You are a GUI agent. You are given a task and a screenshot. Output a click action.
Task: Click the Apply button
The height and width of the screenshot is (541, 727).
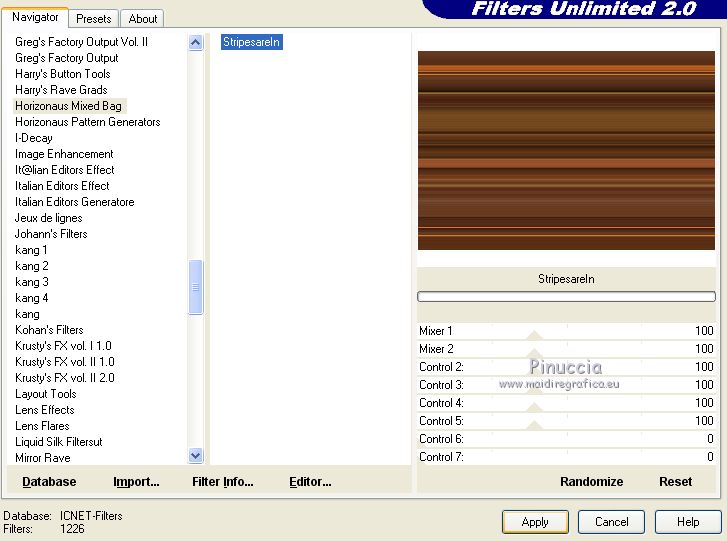tap(535, 522)
